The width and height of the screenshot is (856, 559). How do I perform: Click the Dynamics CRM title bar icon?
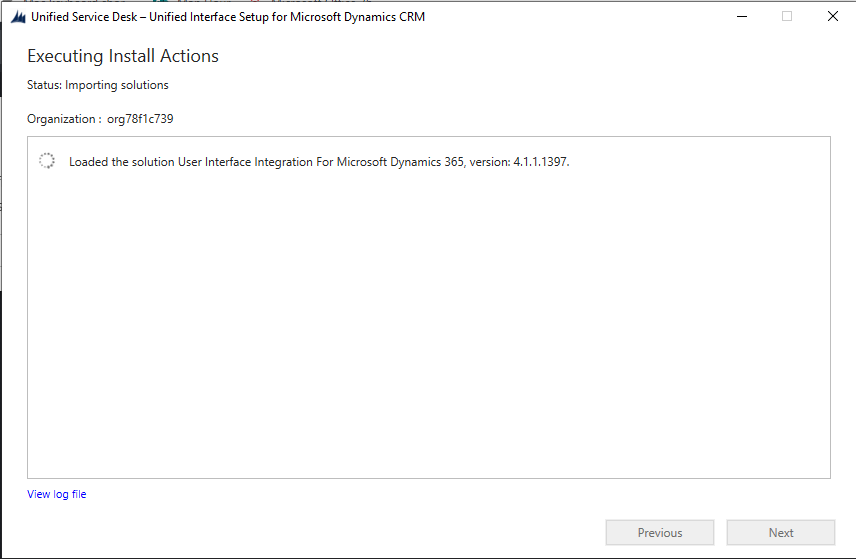click(18, 17)
